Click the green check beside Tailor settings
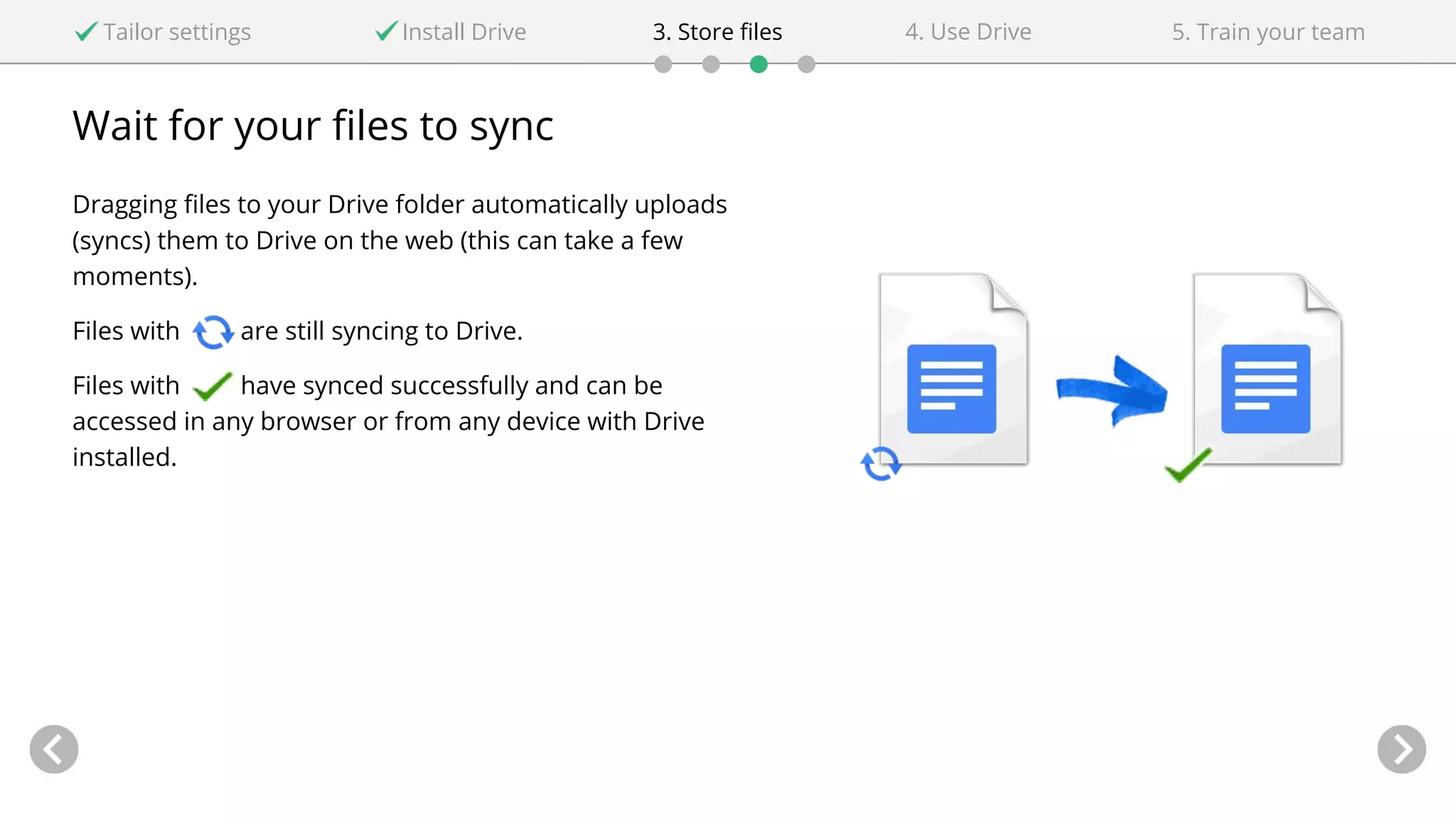Screen dimensions: 1456x819 tap(86, 31)
